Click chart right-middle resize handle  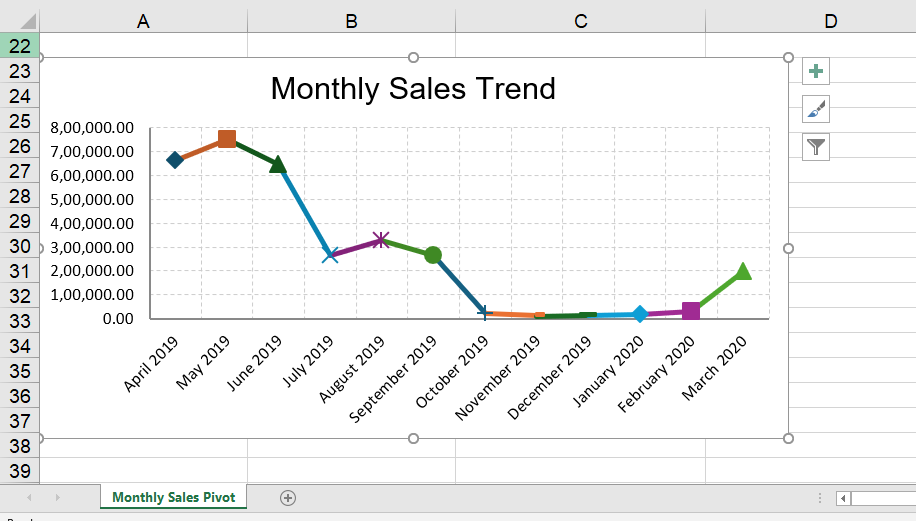[x=788, y=248]
